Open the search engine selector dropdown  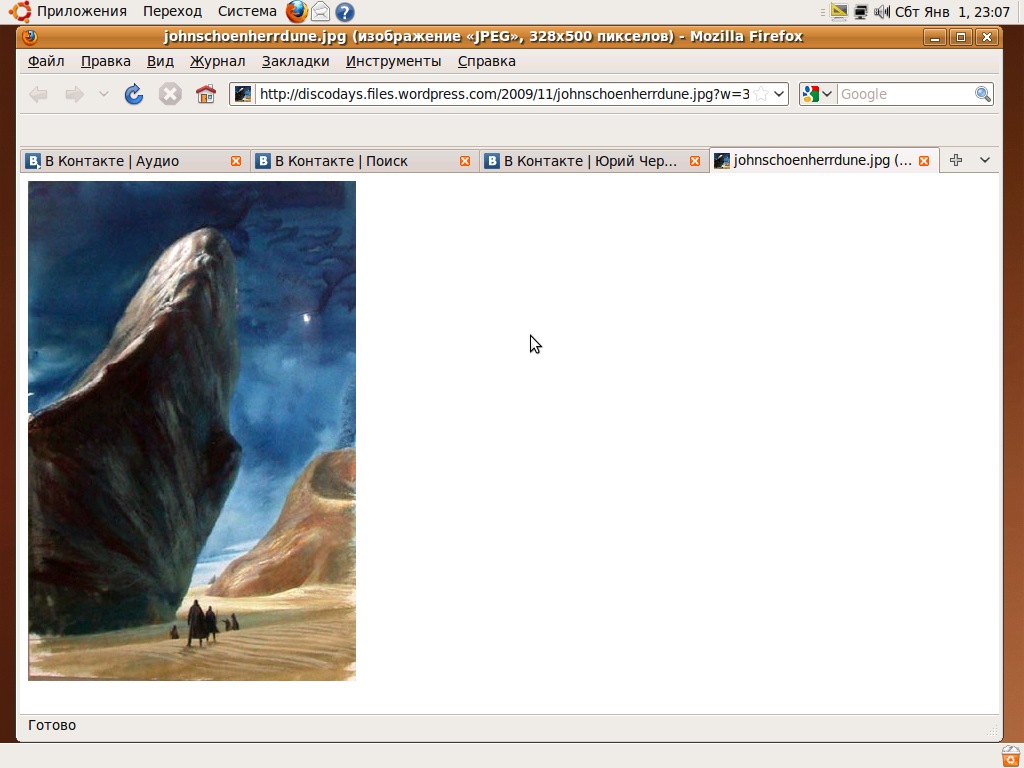[817, 94]
